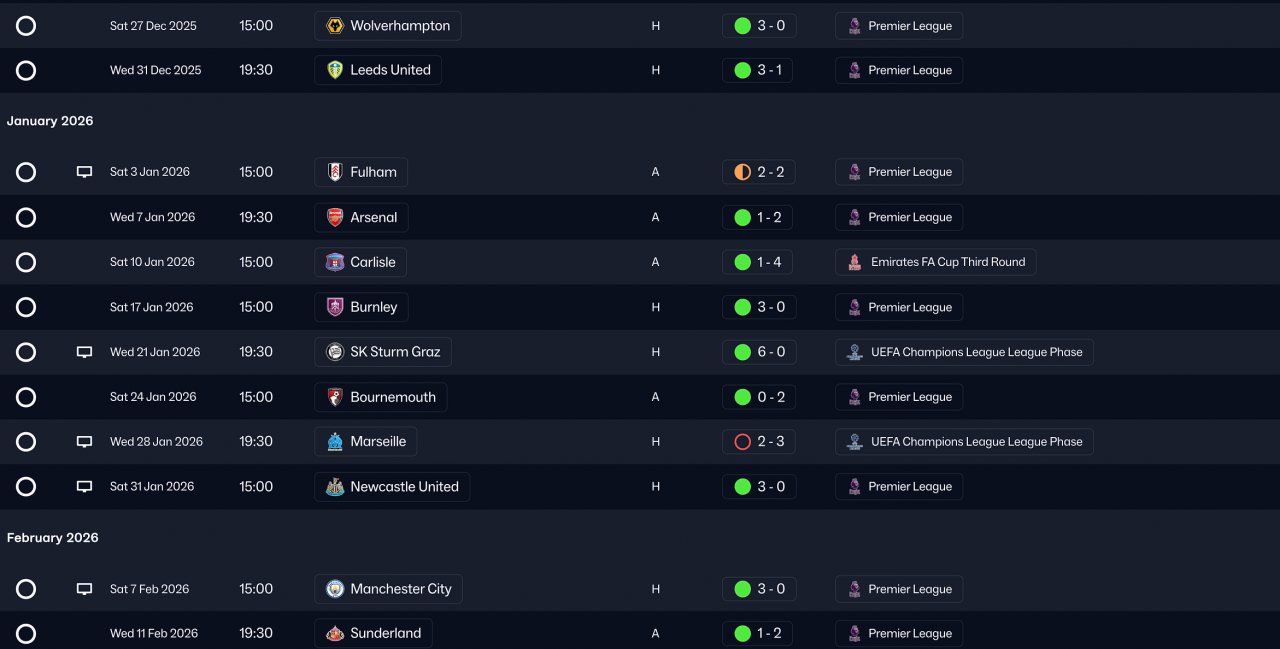The image size is (1280, 649).
Task: Click the half-orange draw indicator for Fulham result
Action: [x=742, y=172]
